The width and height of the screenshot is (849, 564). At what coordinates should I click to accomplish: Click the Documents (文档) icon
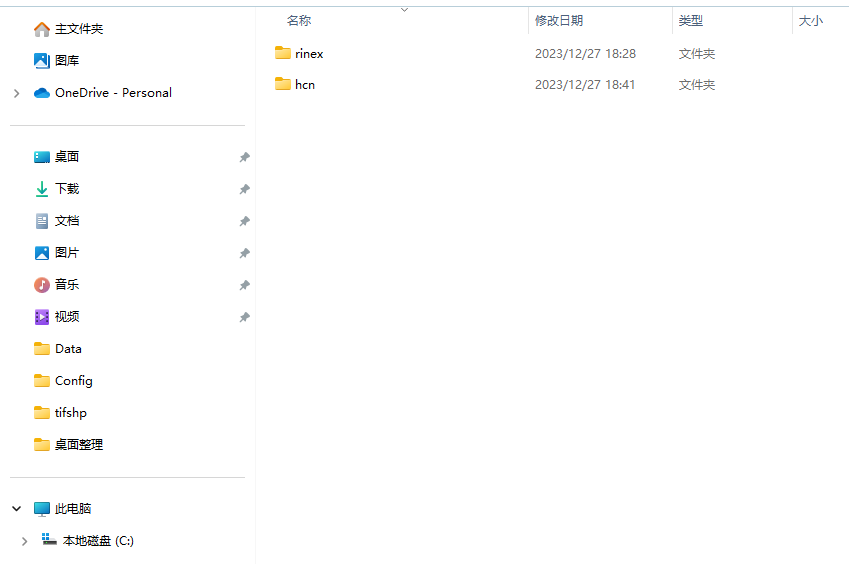(42, 221)
